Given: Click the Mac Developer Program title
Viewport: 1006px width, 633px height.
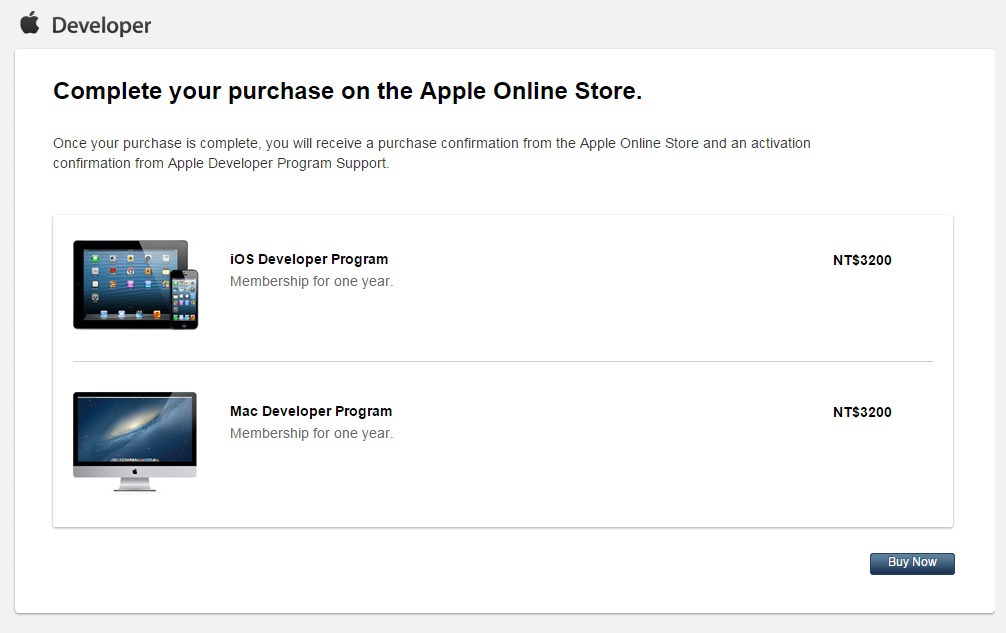Looking at the screenshot, I should [x=311, y=411].
